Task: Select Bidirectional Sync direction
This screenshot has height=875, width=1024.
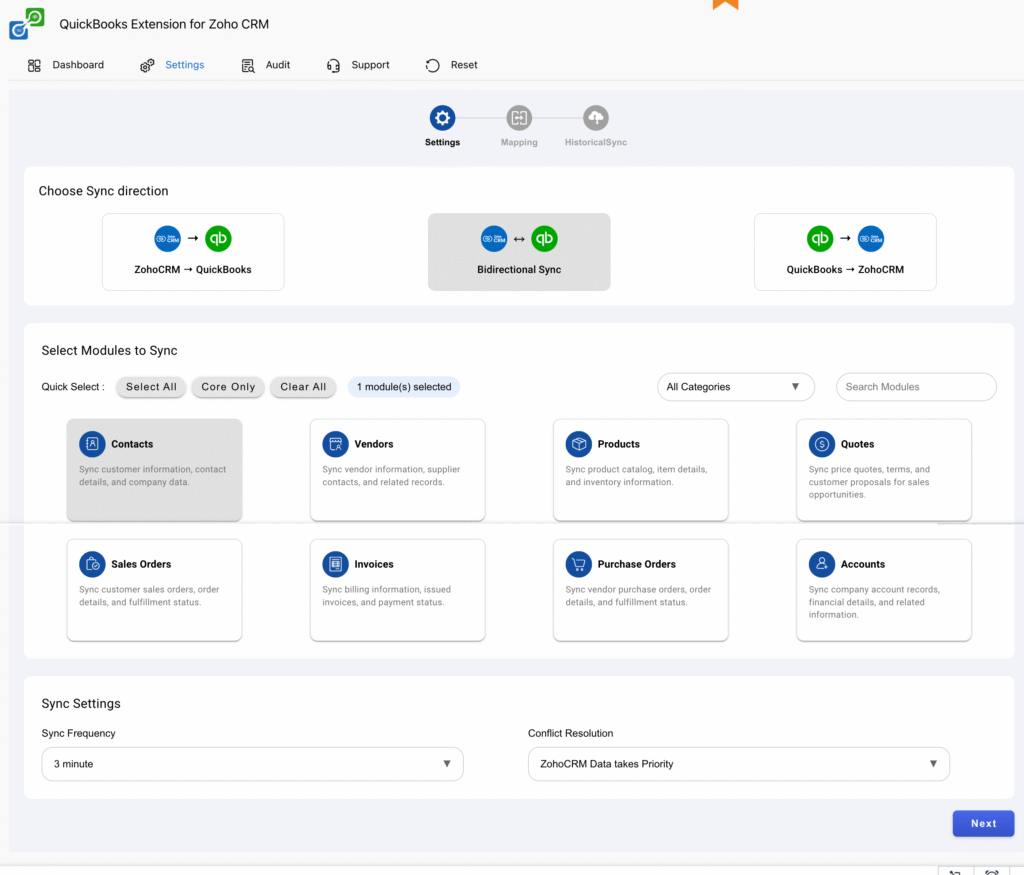Action: pos(518,252)
